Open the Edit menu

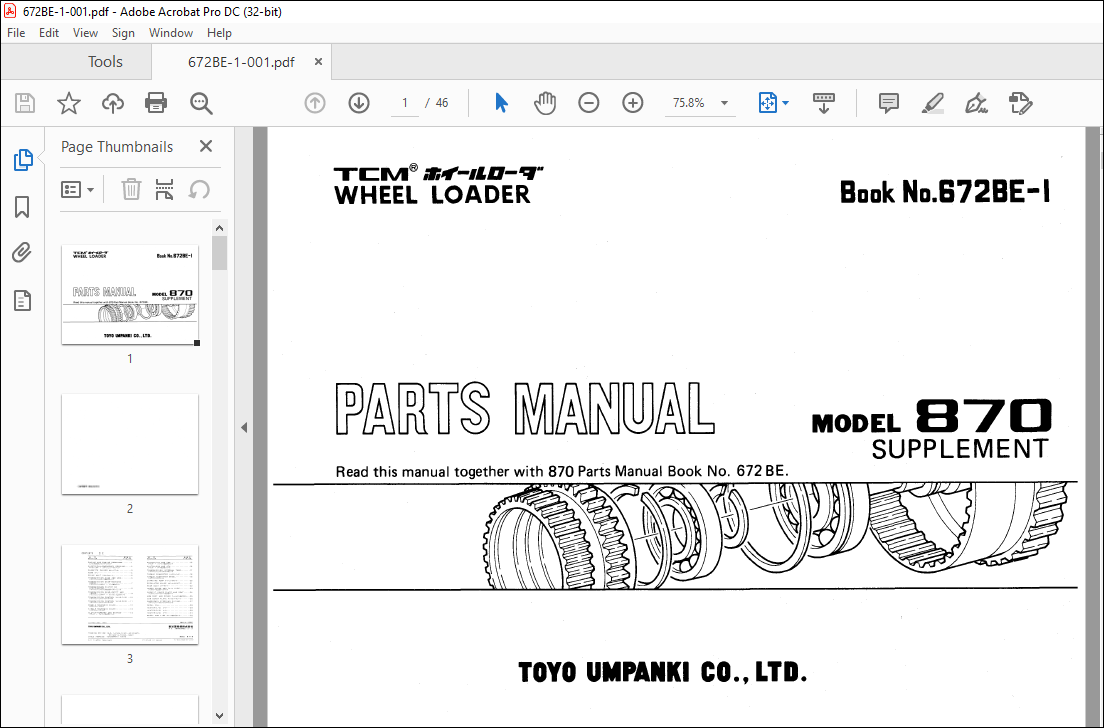point(49,33)
